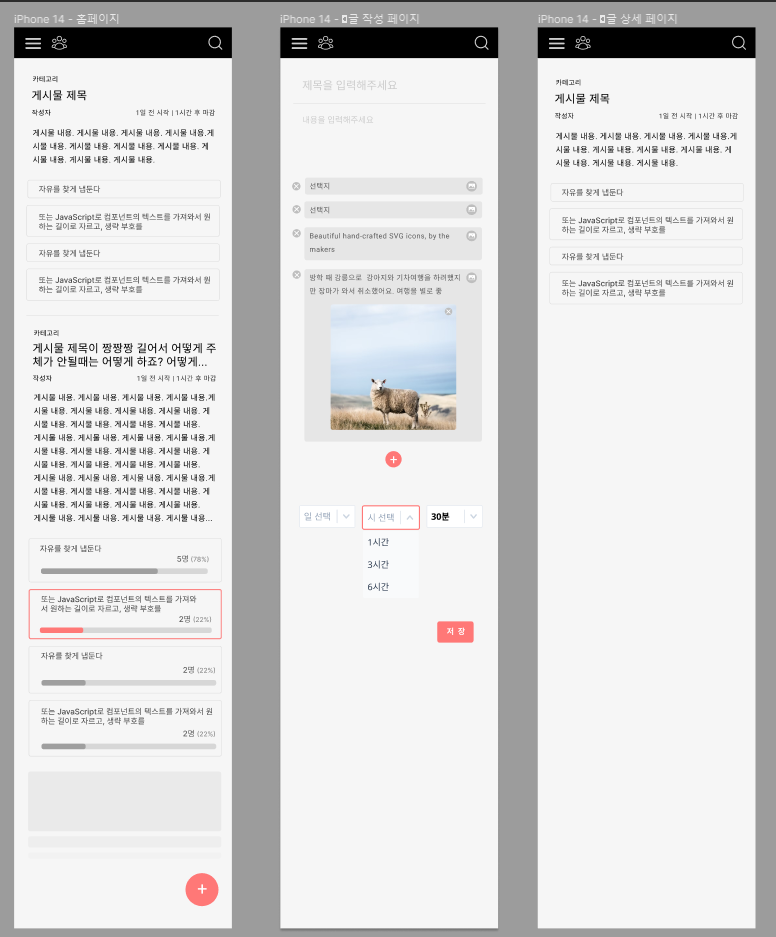Open hamburger menu in 글 작성 페이지 frame
The width and height of the screenshot is (776, 937).
coord(299,43)
